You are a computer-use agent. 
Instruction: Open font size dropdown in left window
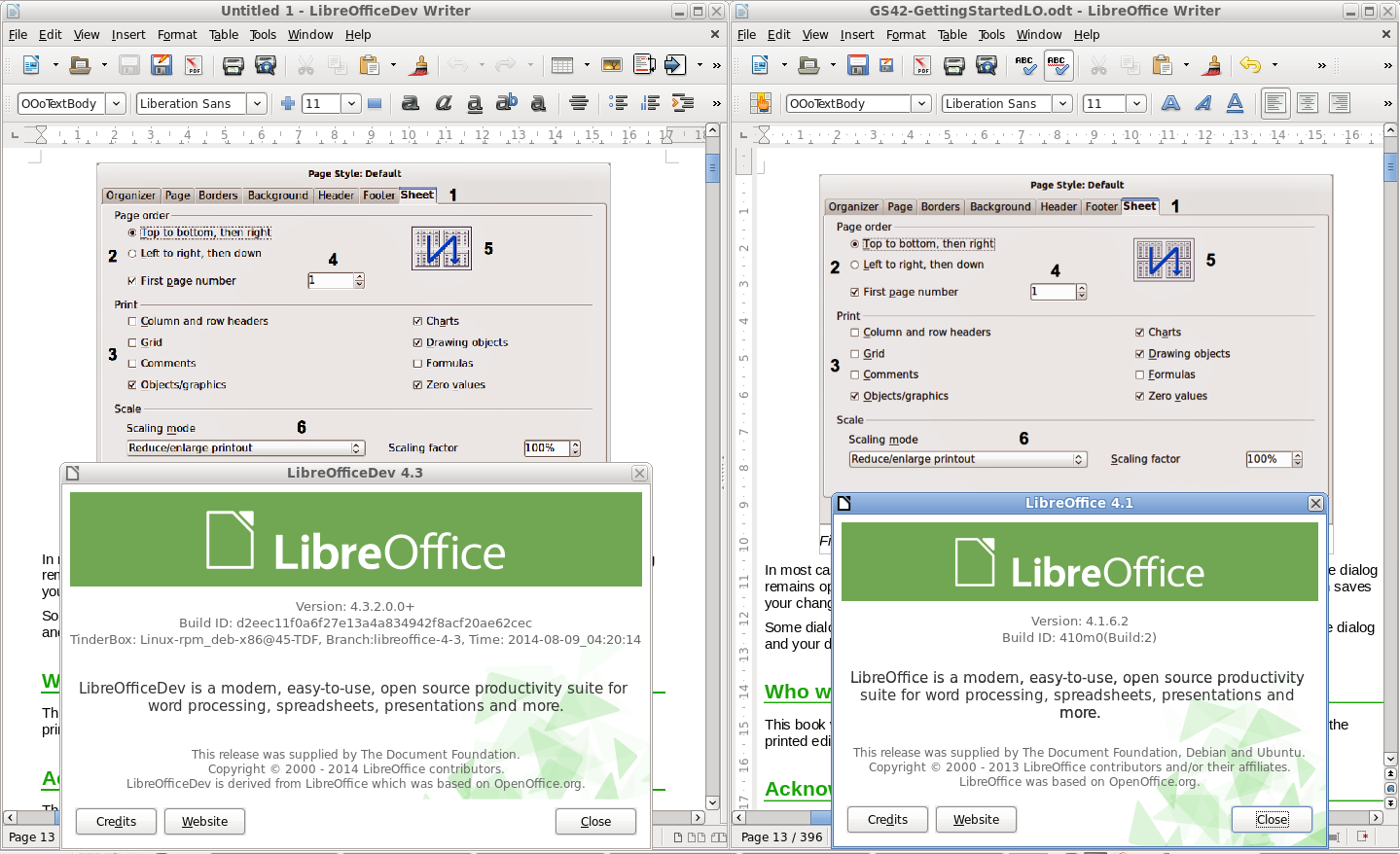pos(351,103)
